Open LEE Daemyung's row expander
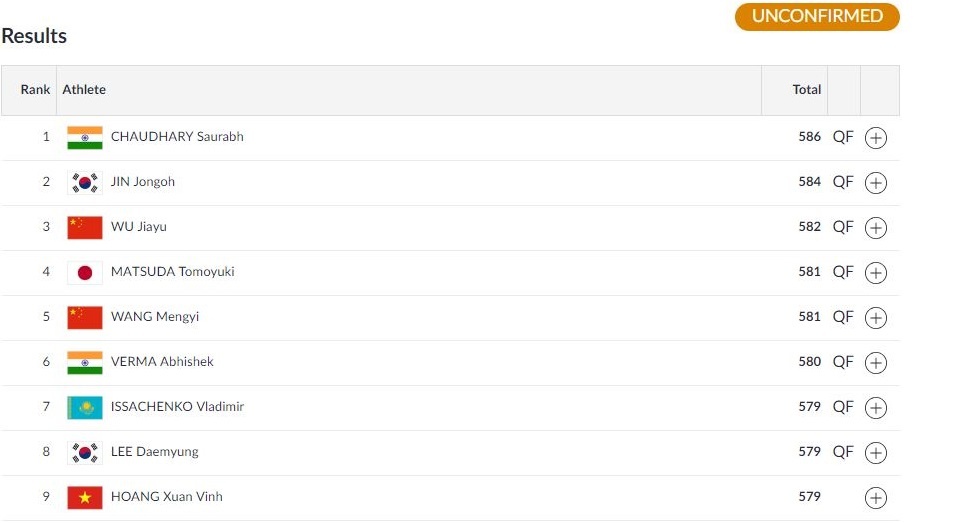 [875, 453]
